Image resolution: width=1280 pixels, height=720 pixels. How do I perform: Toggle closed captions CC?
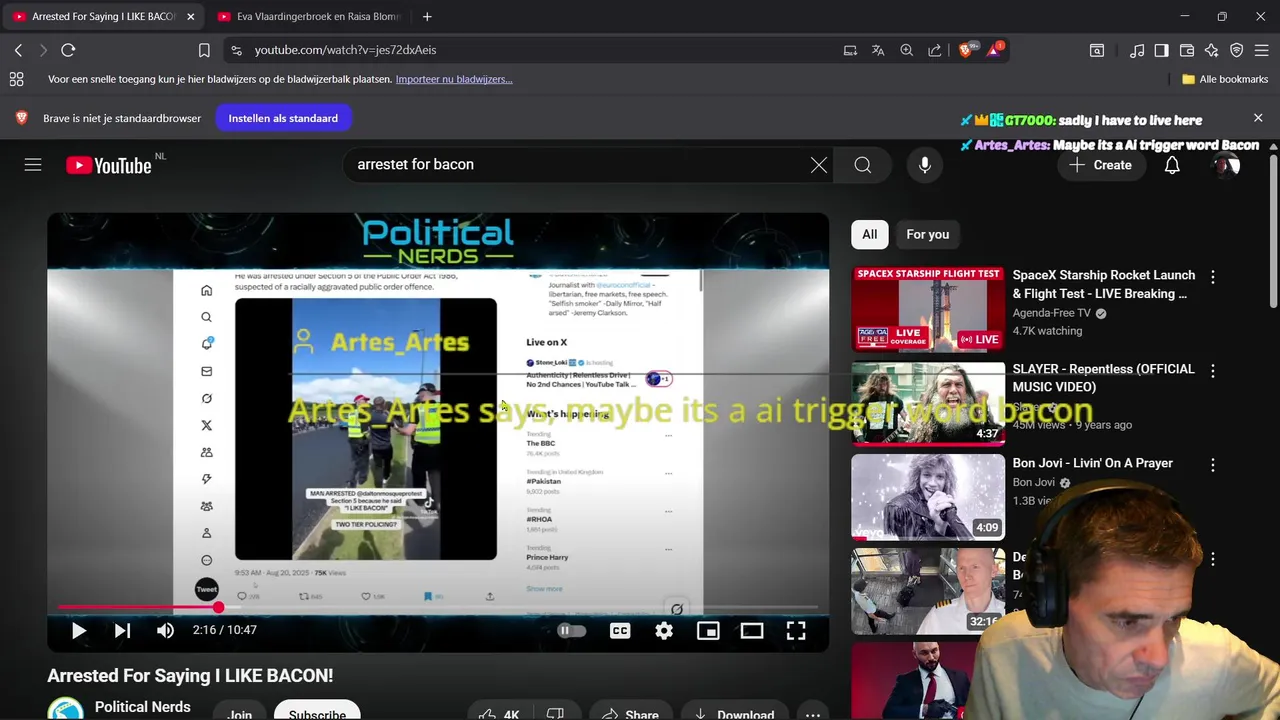click(x=620, y=630)
